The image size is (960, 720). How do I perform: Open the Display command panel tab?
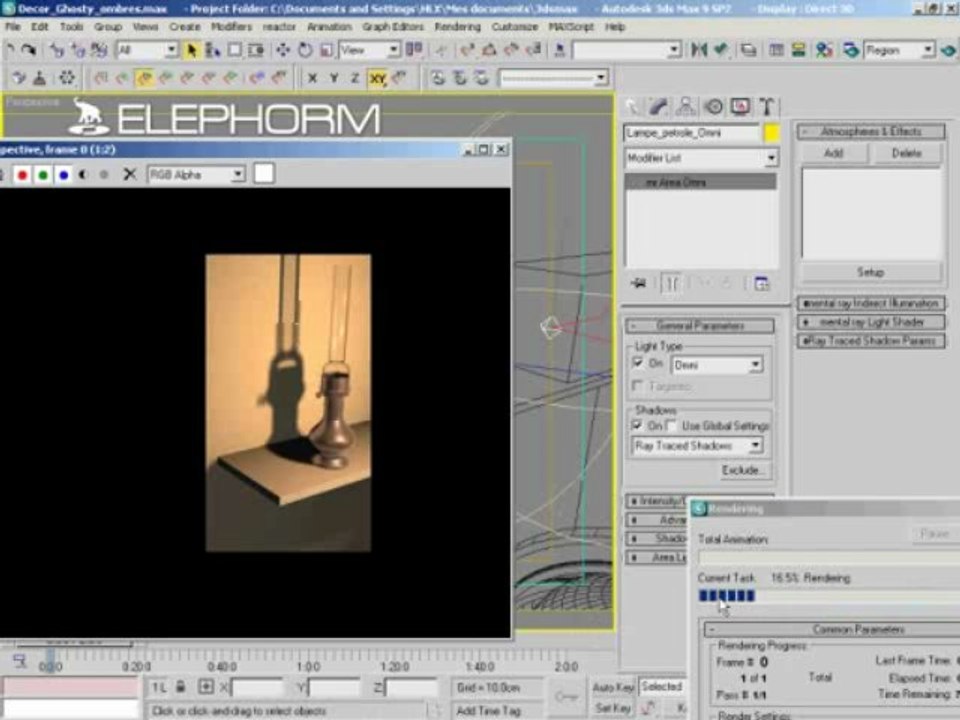tap(740, 107)
